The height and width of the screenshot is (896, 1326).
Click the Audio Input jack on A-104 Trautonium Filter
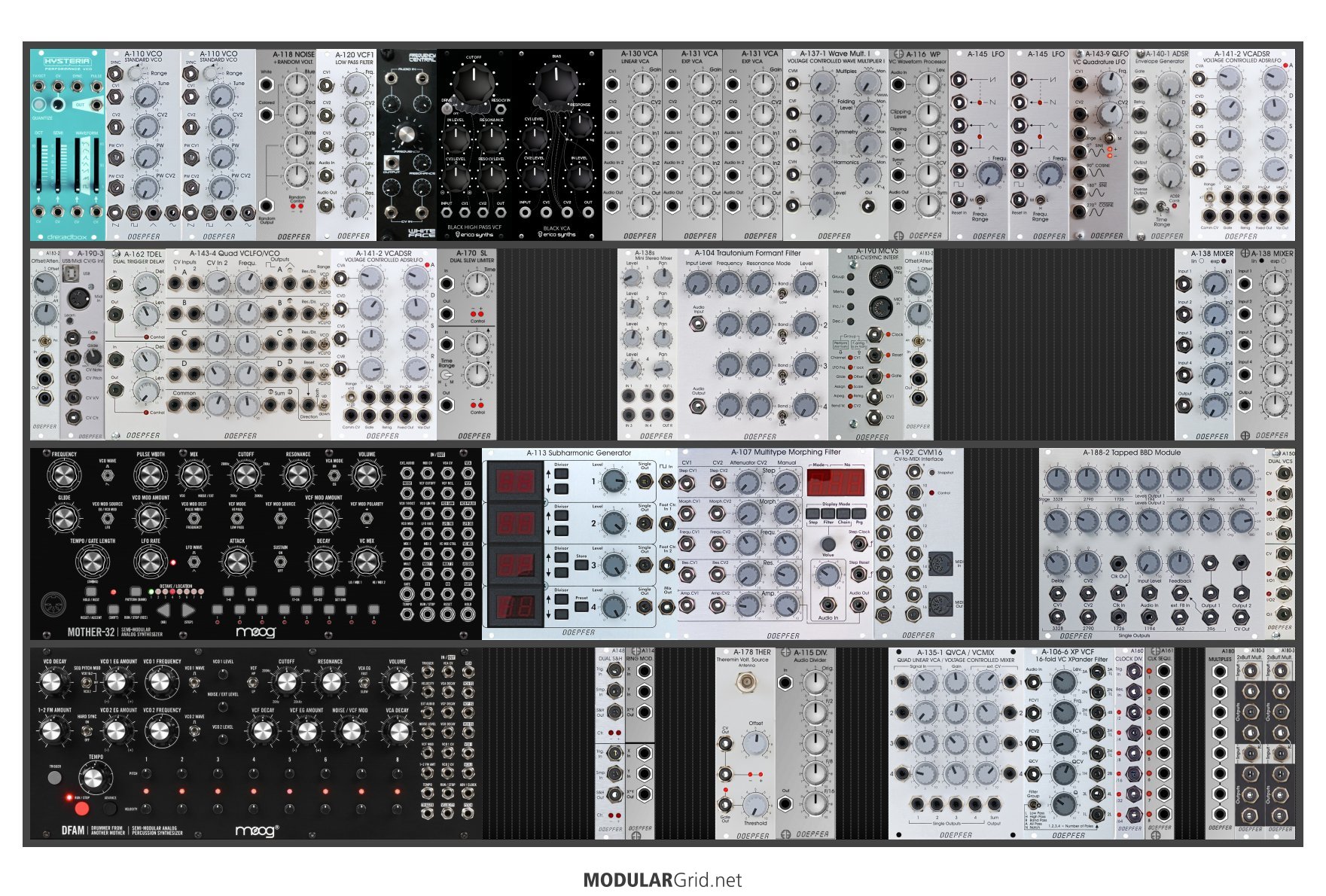coord(698,323)
